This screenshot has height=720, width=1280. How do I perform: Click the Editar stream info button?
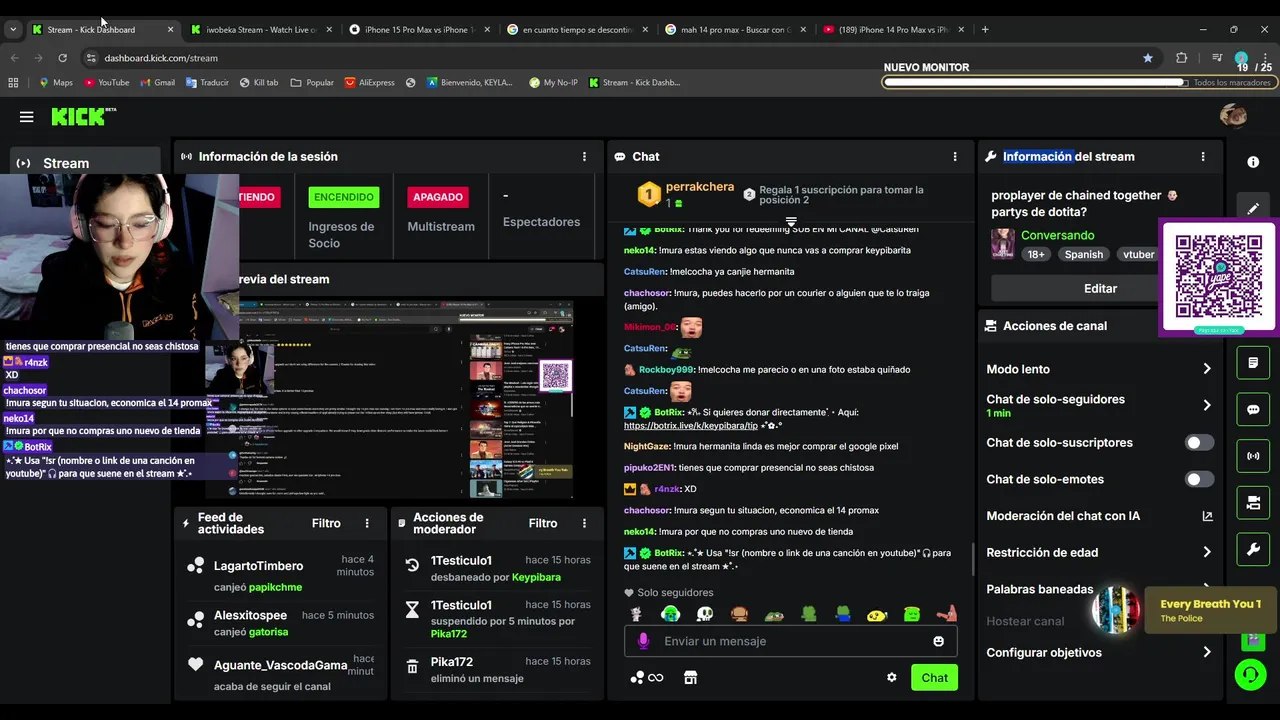point(1100,288)
